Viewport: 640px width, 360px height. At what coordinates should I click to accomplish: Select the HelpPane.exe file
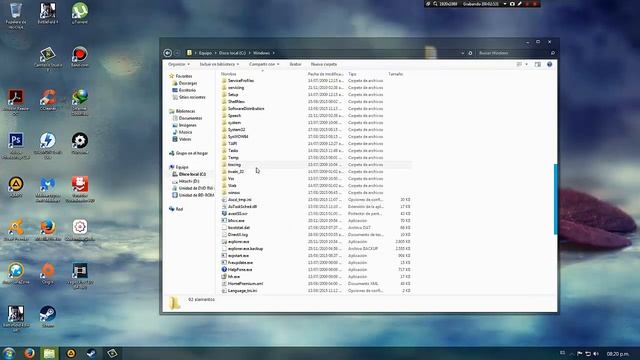[240, 270]
